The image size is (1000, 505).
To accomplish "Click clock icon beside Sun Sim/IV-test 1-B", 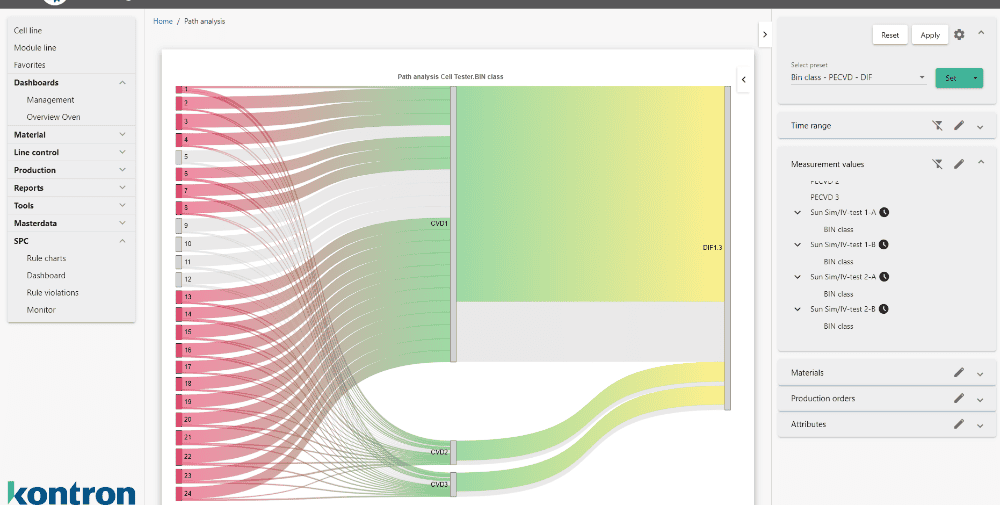I will [883, 244].
